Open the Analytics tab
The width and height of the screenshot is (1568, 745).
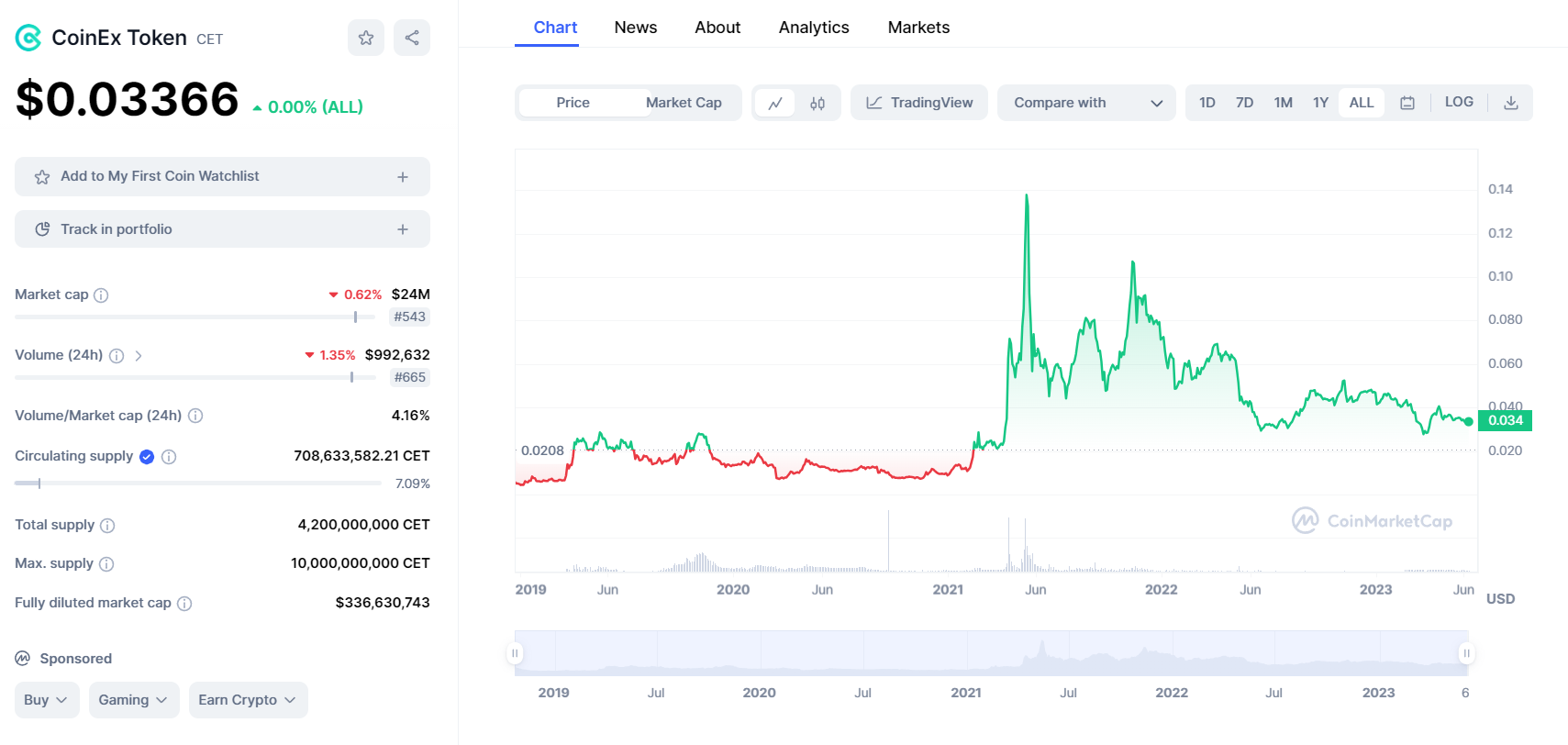[x=814, y=28]
